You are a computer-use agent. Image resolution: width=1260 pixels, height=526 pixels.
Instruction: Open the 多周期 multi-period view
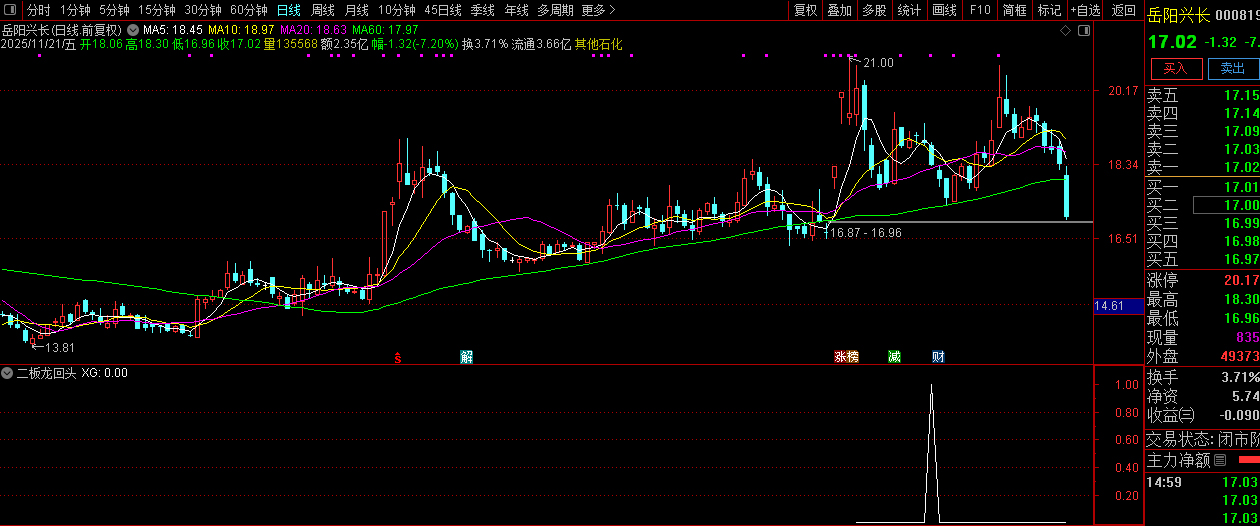pos(555,10)
